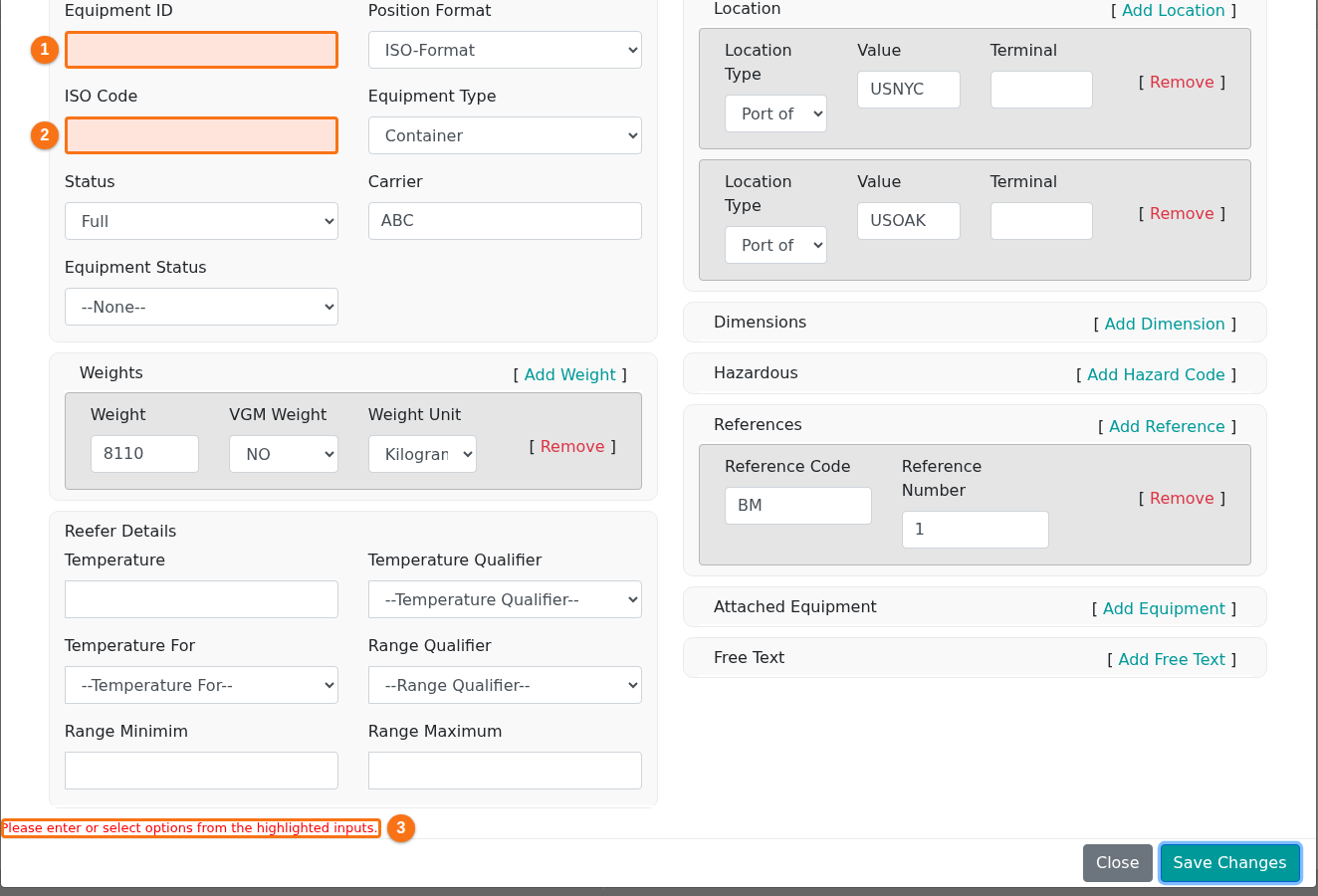Open the Equipment Status dropdown
The height and width of the screenshot is (896, 1318).
click(x=201, y=307)
